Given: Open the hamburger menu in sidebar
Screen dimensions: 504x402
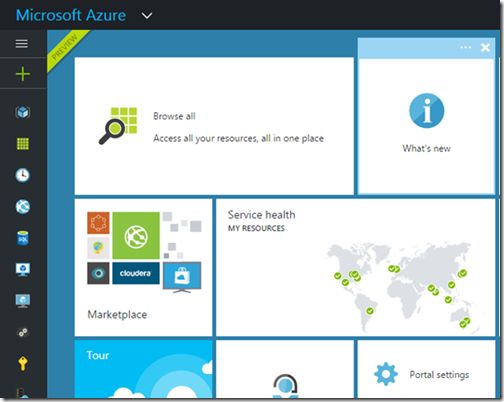Looking at the screenshot, I should pos(22,44).
